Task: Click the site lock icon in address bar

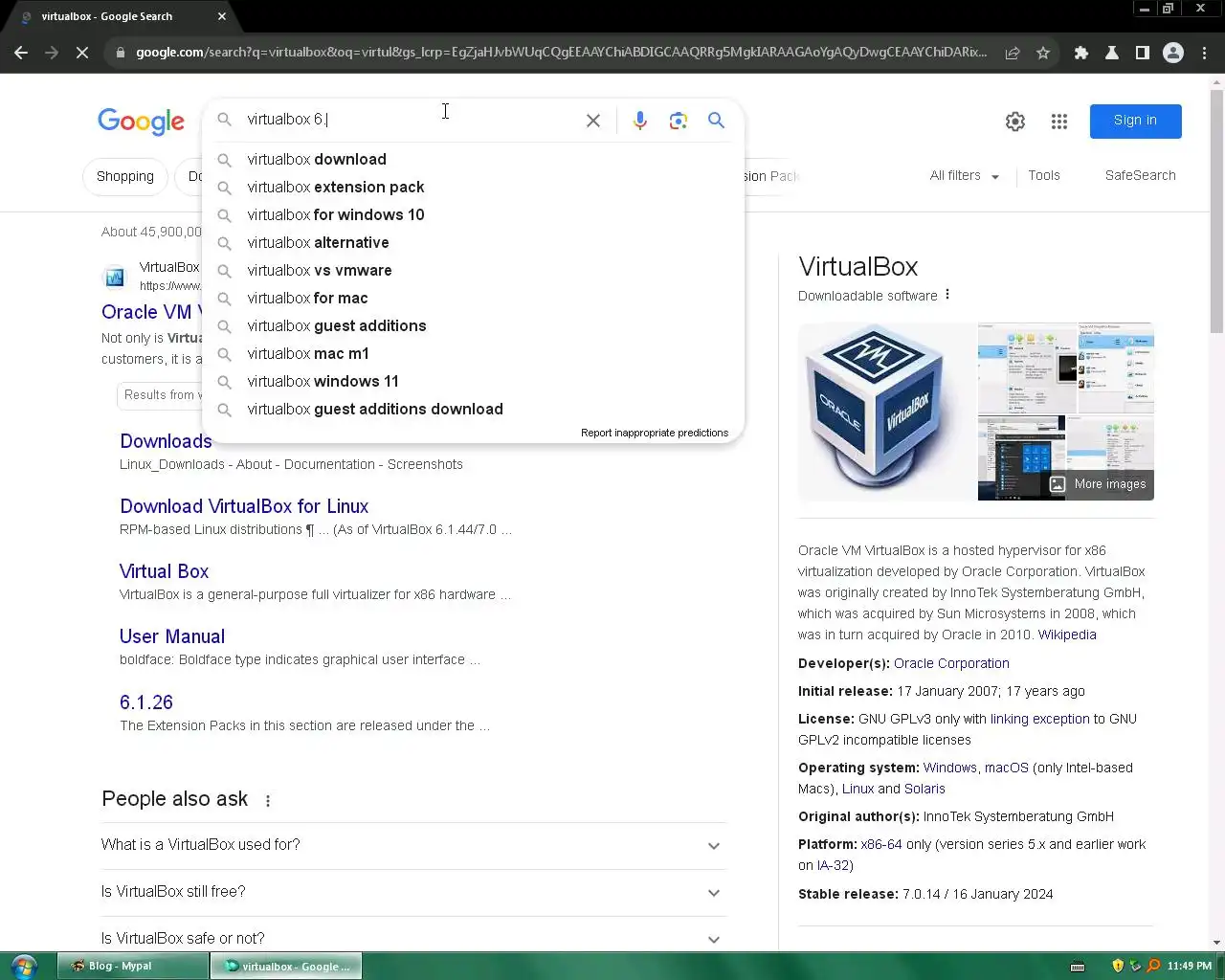Action: (x=121, y=53)
